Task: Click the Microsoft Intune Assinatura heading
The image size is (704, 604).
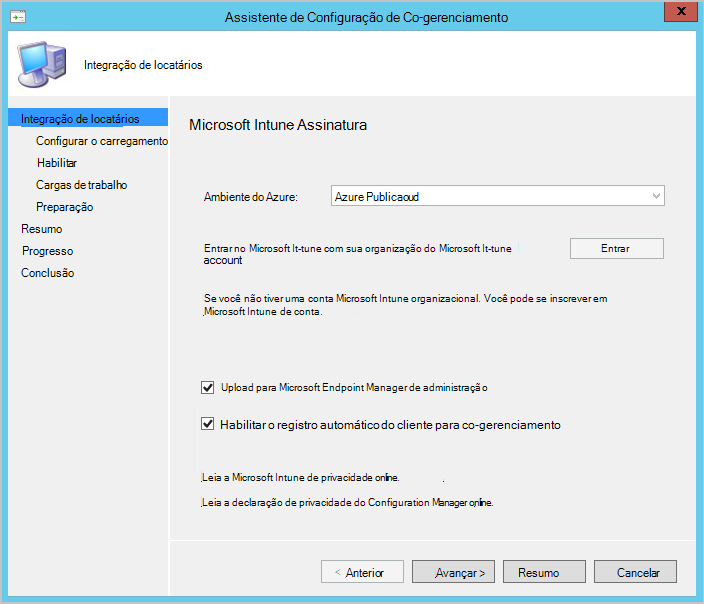Action: tap(278, 125)
